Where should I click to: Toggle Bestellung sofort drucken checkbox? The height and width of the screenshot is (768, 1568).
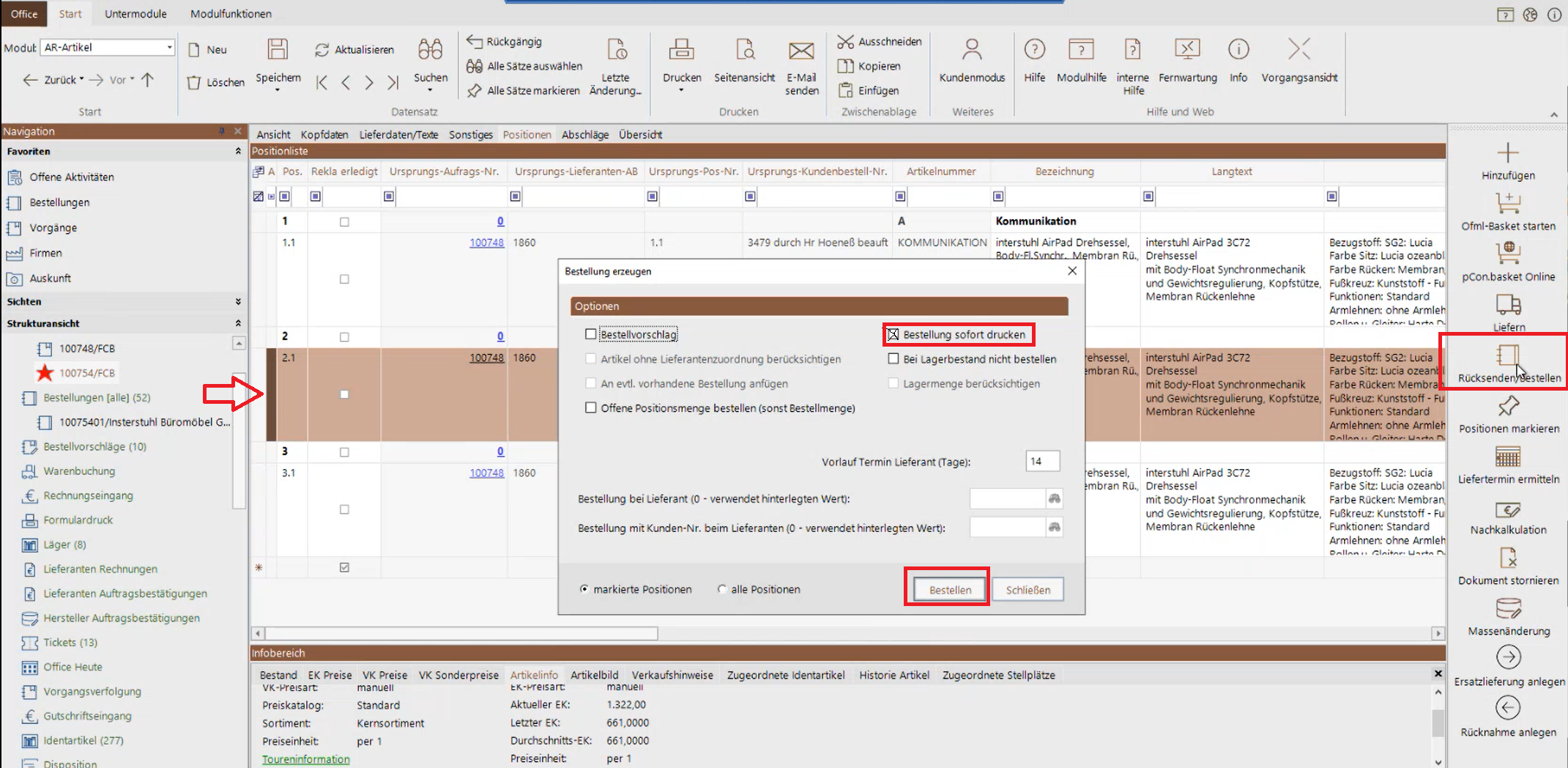tap(893, 335)
